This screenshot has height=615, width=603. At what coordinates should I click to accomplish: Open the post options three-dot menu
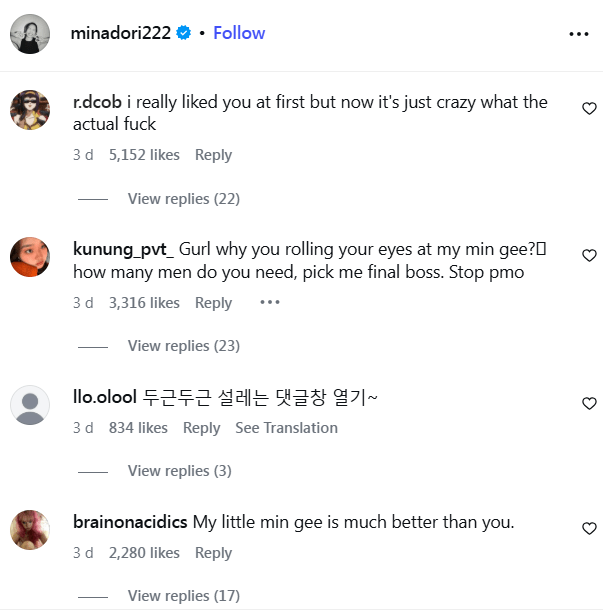click(579, 34)
